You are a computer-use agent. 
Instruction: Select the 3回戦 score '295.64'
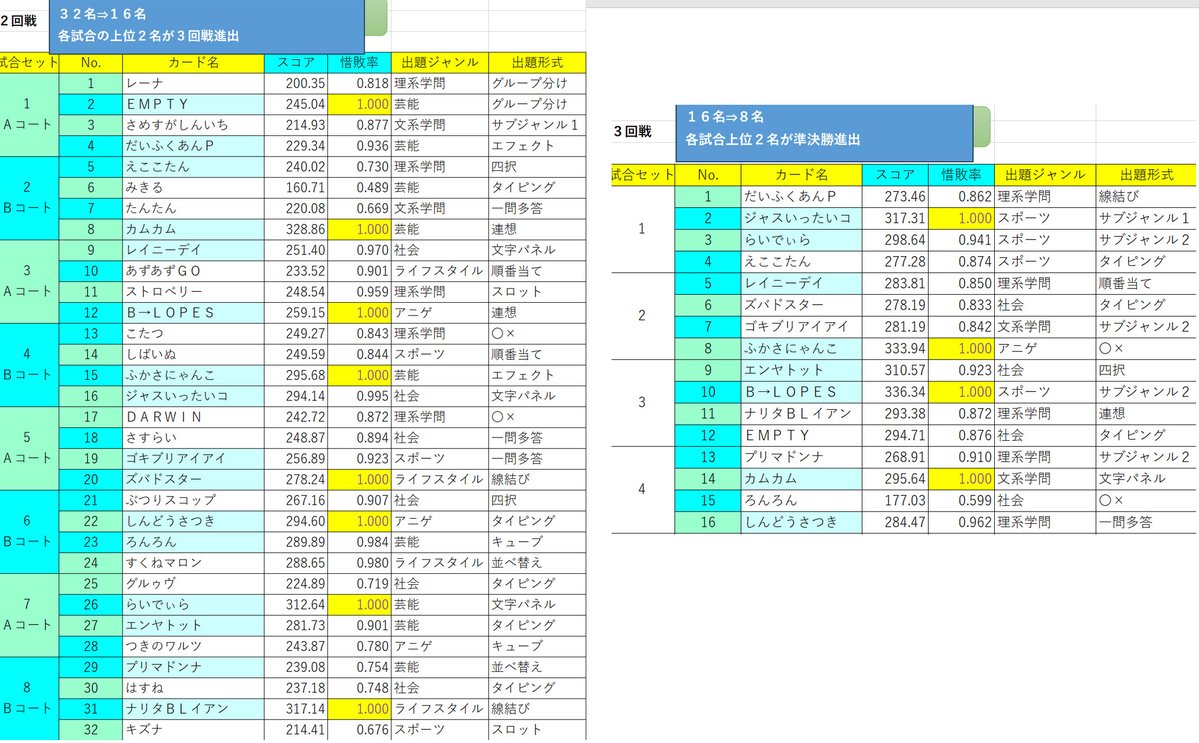[x=895, y=479]
